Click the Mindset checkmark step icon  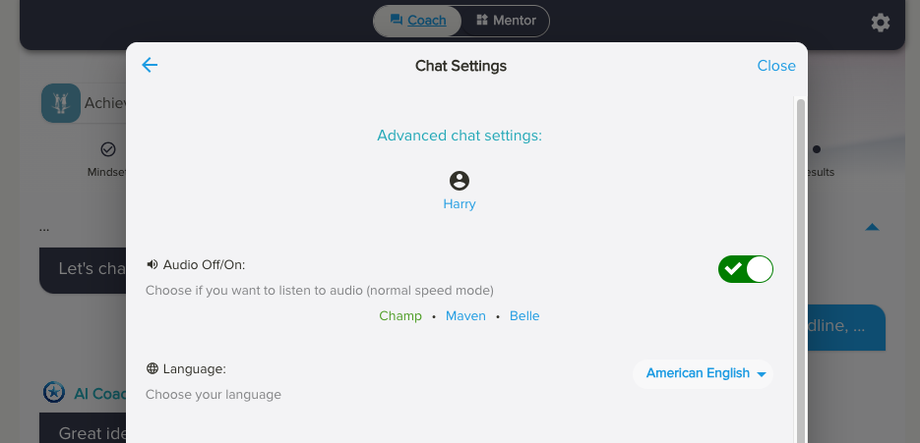point(108,150)
